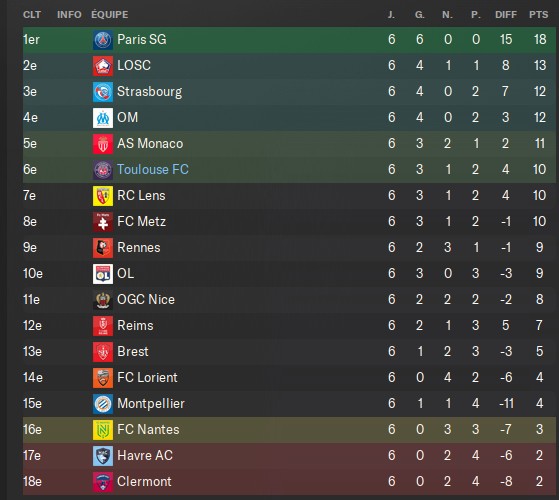
Task: Click the OL club logo
Action: [103, 274]
